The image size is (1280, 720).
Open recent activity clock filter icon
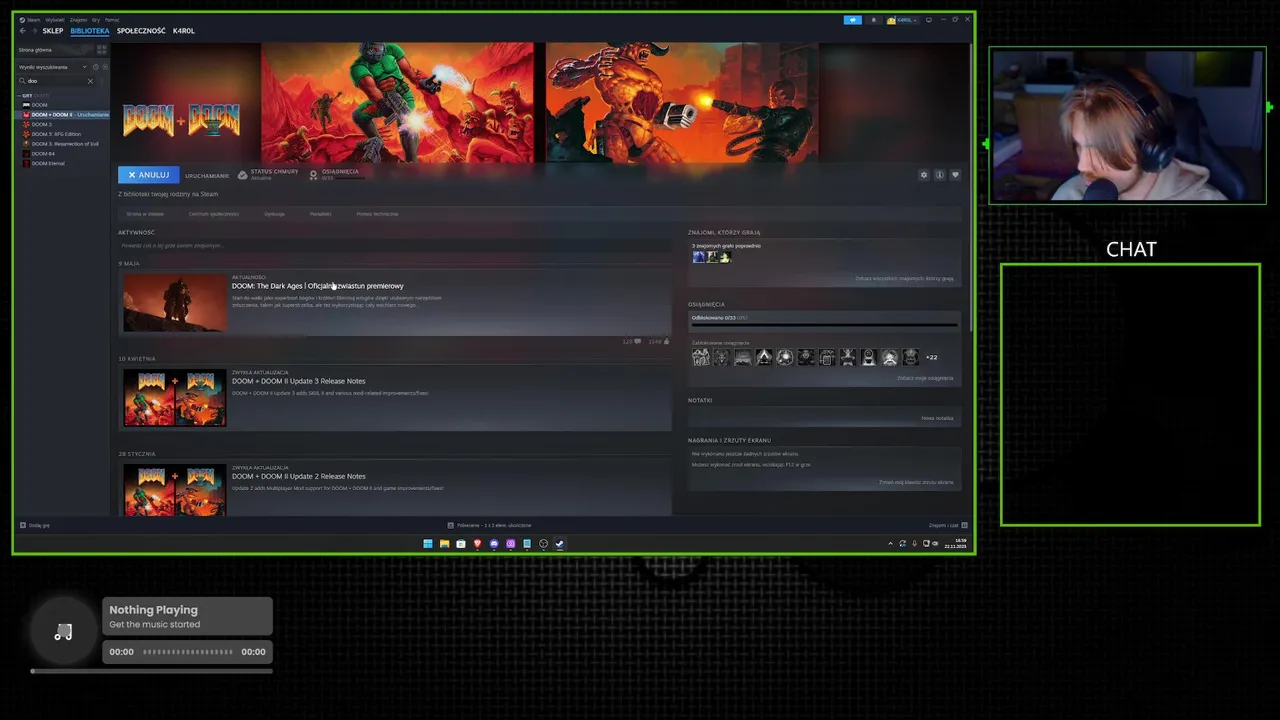point(96,67)
